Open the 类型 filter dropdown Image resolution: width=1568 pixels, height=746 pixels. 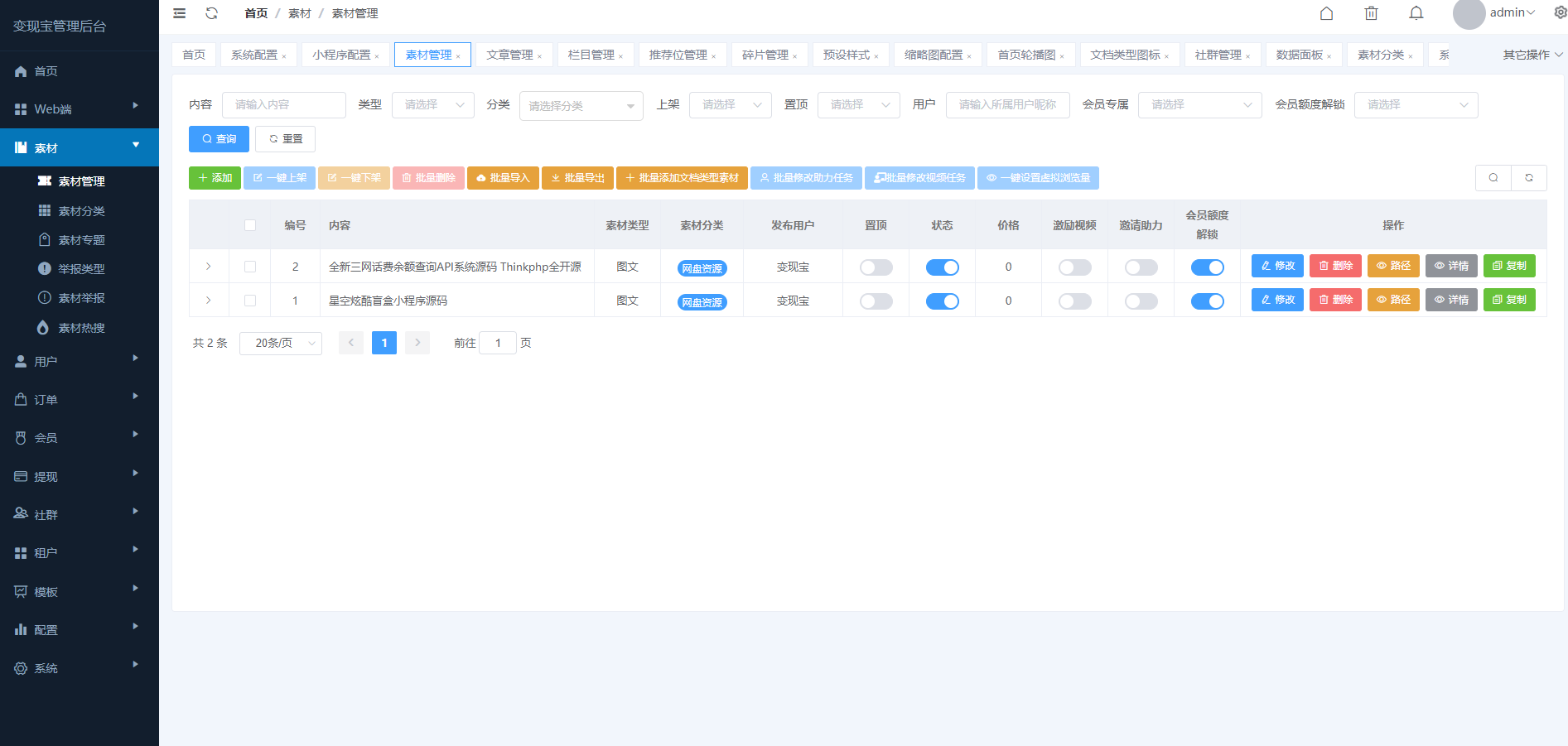[x=433, y=105]
